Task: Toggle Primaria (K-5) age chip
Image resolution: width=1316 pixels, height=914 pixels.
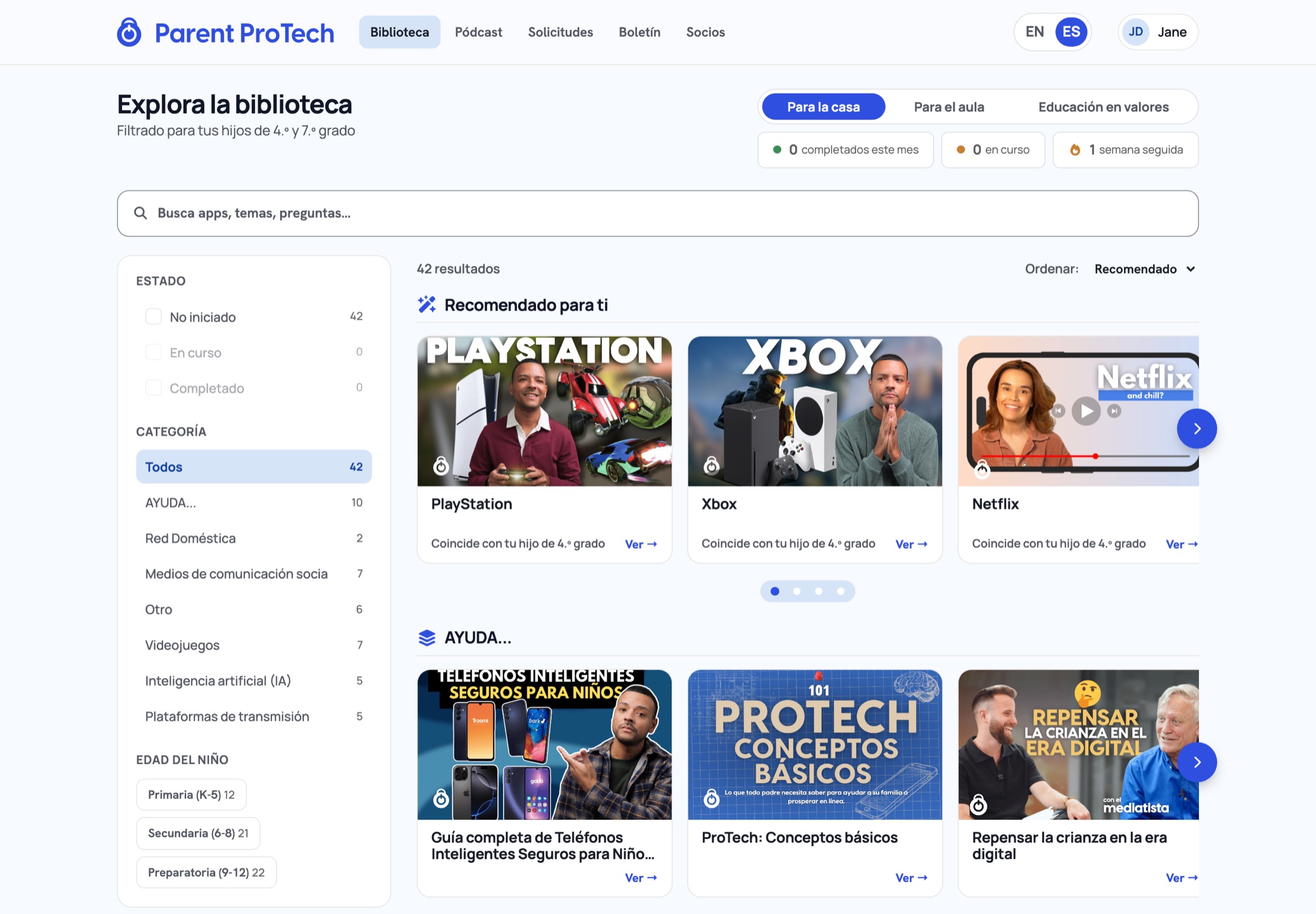Action: [x=191, y=794]
